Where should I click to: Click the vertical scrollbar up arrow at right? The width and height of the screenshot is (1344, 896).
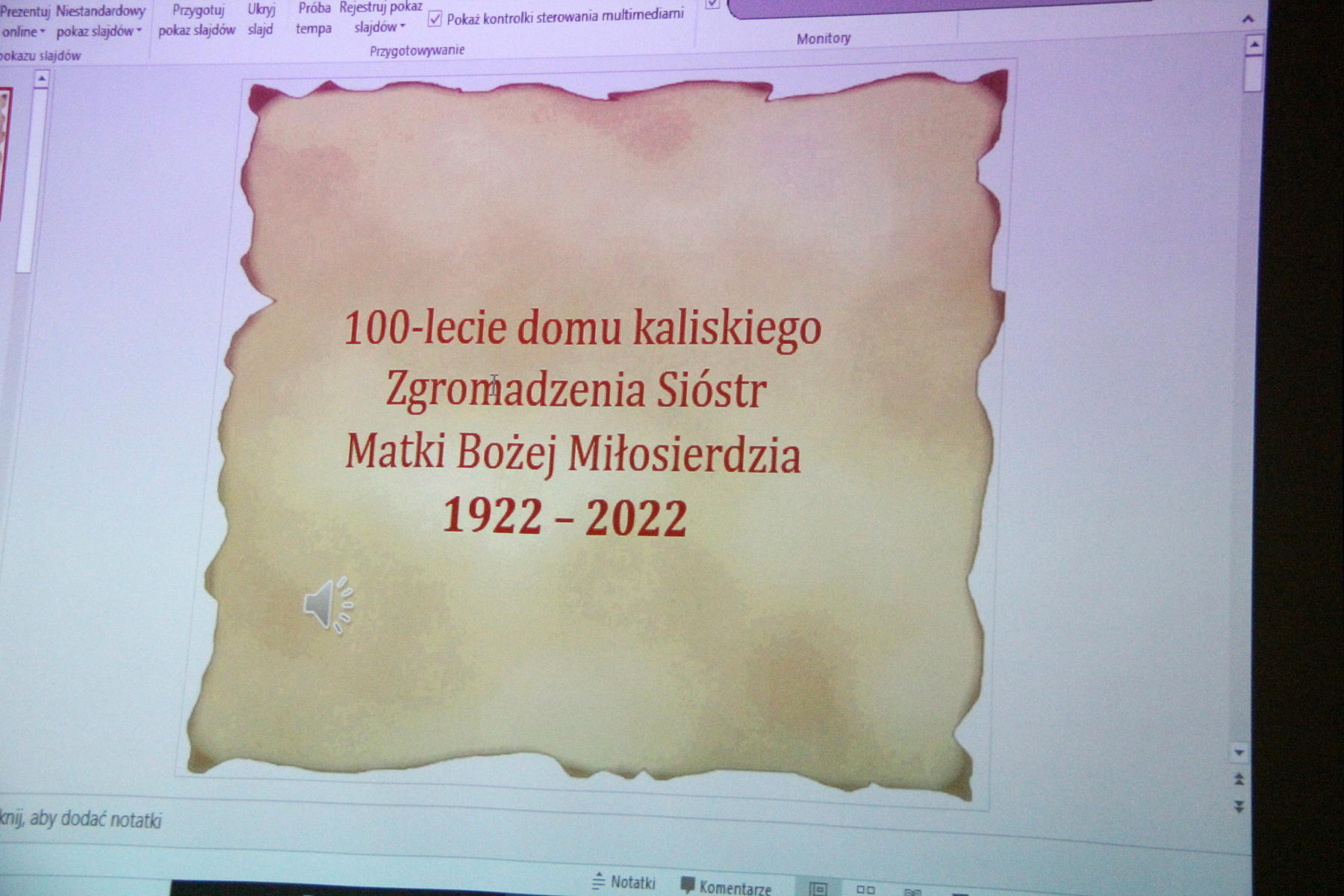tap(1254, 46)
